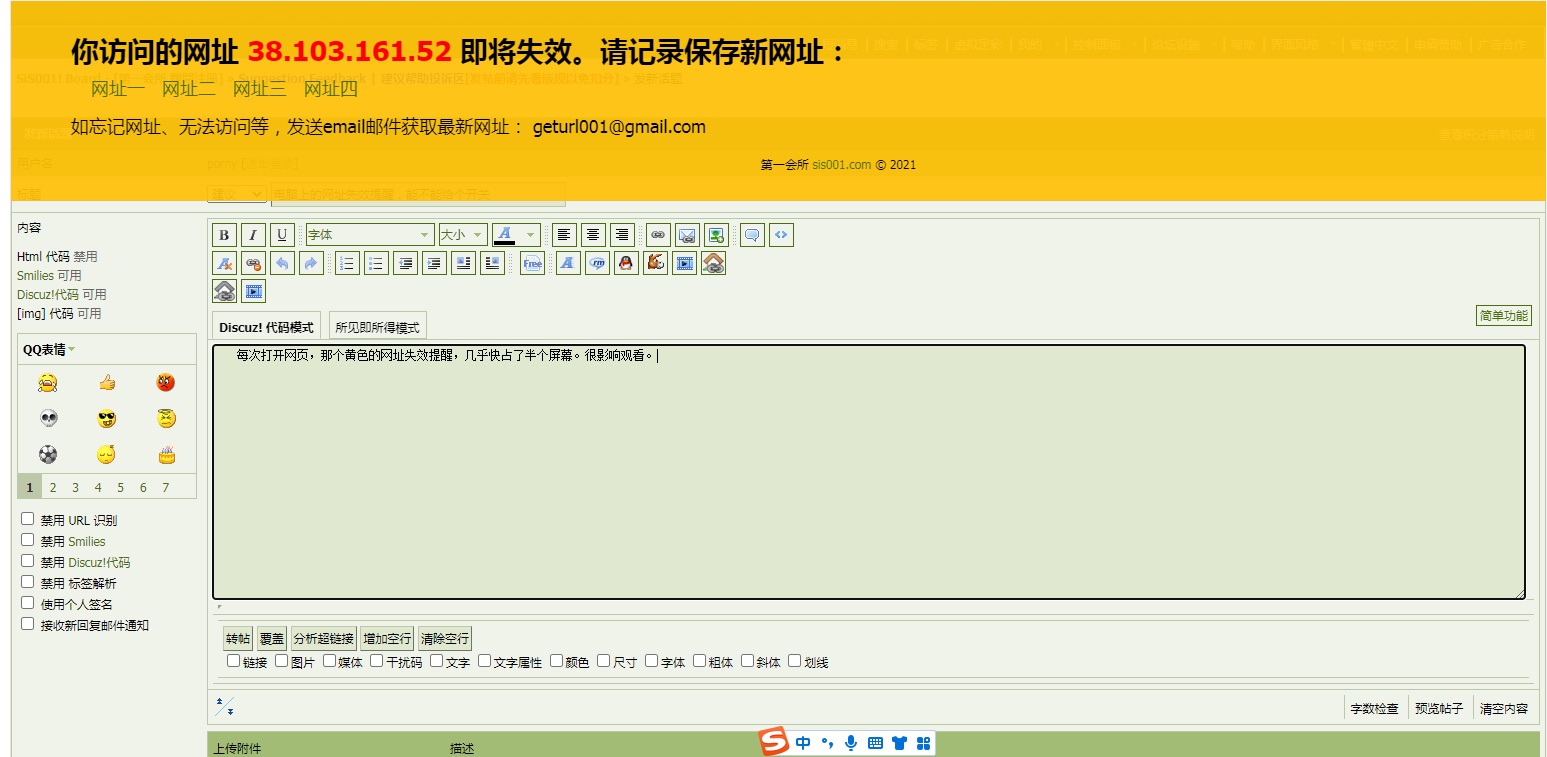Toggle bold formatting in the editor toolbar
This screenshot has height=757, width=1547.
tap(225, 235)
